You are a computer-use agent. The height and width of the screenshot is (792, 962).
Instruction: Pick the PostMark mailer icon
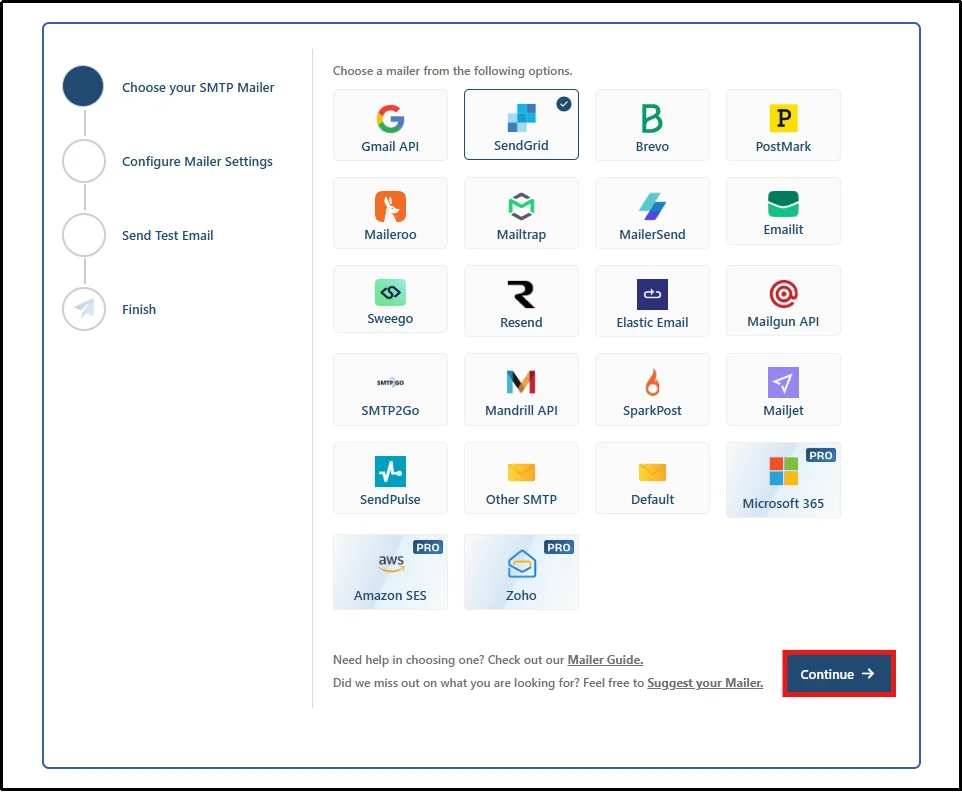coord(783,118)
